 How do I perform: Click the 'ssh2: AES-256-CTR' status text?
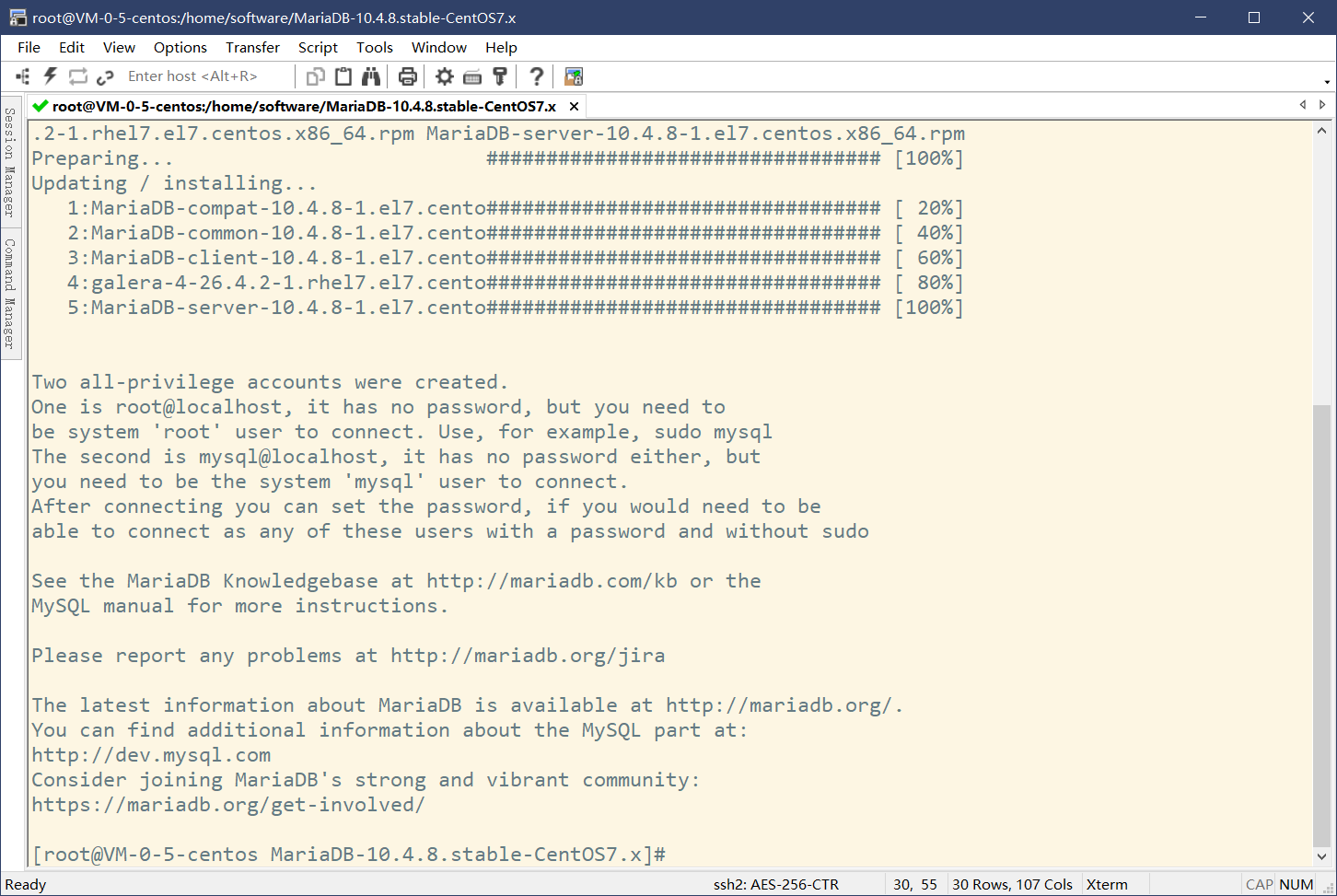[x=776, y=885]
